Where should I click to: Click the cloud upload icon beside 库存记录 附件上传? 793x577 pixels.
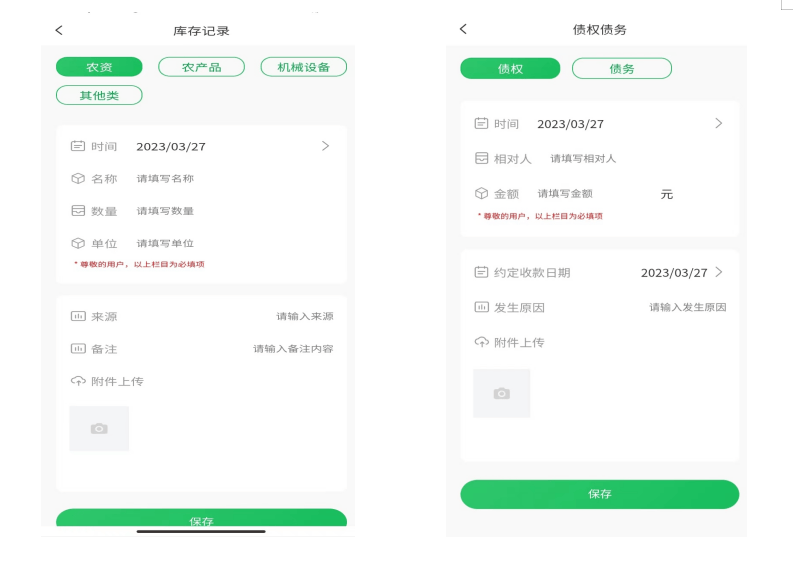tap(78, 381)
